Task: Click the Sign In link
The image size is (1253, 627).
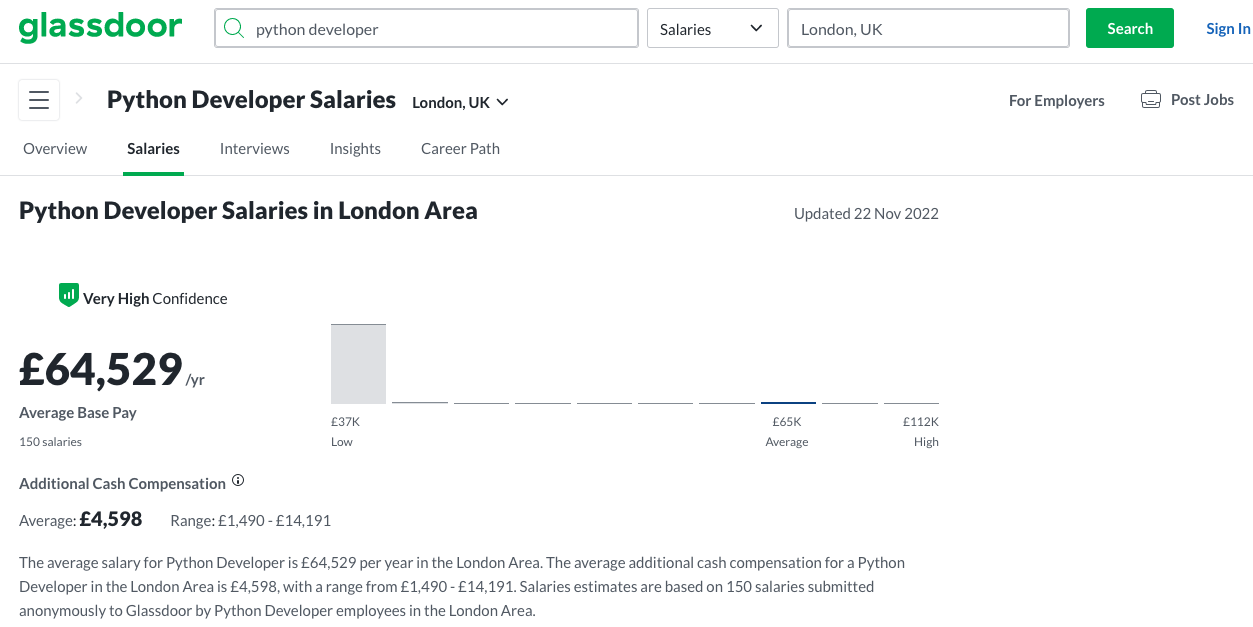Action: coord(1228,28)
